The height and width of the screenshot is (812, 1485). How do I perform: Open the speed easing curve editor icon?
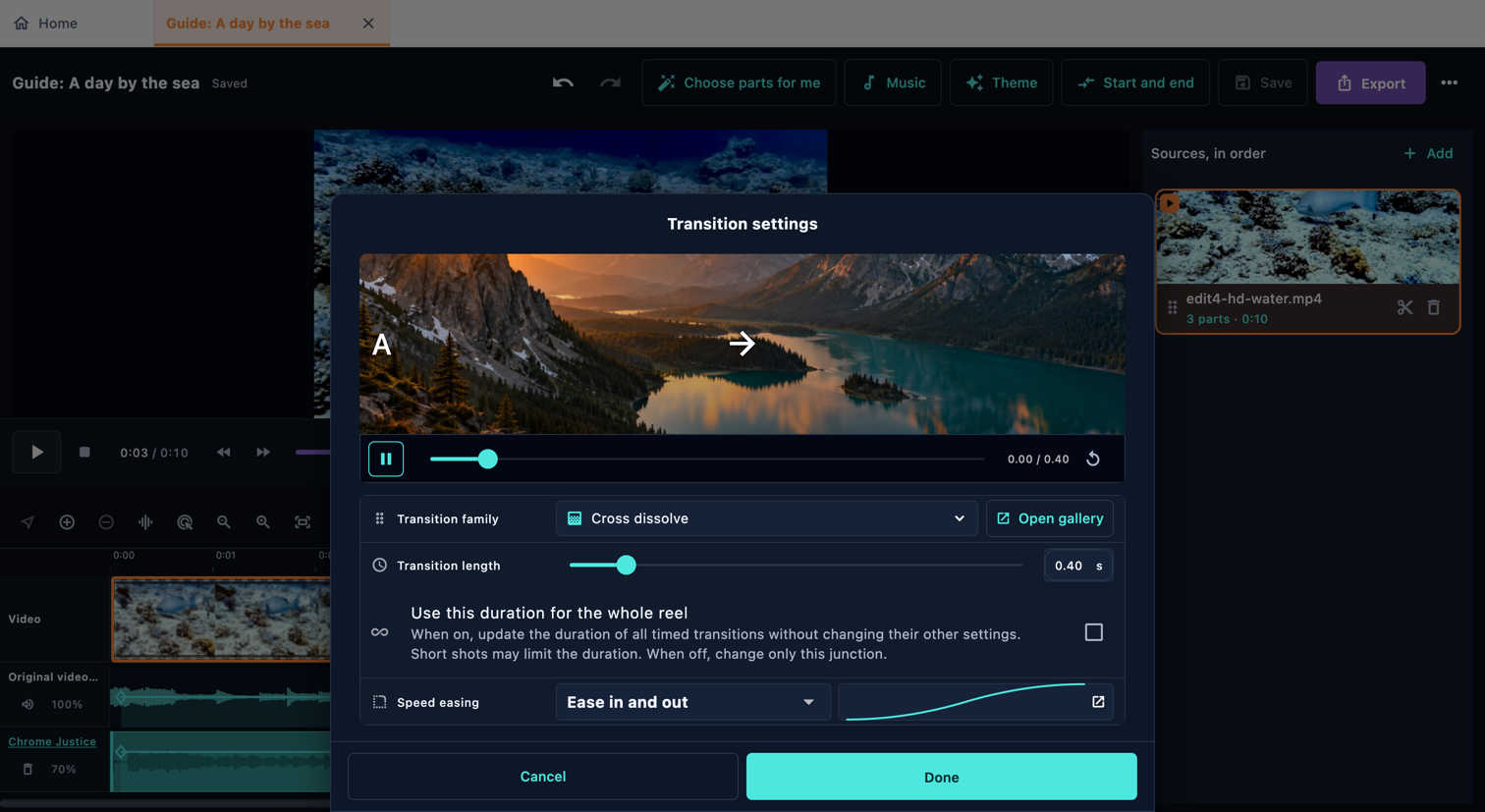(x=1098, y=702)
